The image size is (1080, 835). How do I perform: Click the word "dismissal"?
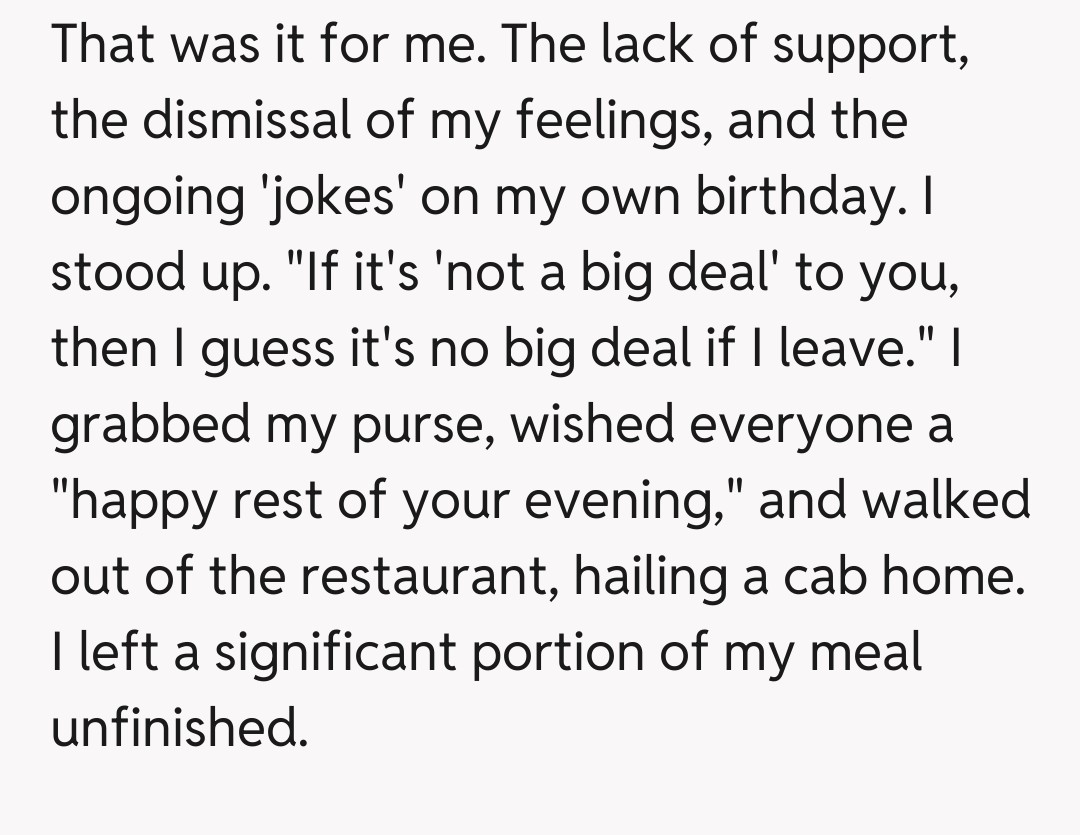pyautogui.click(x=240, y=122)
